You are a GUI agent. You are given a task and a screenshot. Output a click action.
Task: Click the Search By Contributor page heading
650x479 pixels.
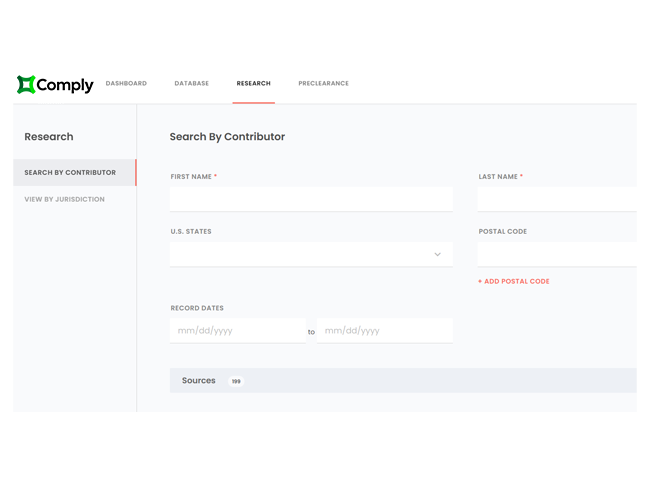pos(227,137)
